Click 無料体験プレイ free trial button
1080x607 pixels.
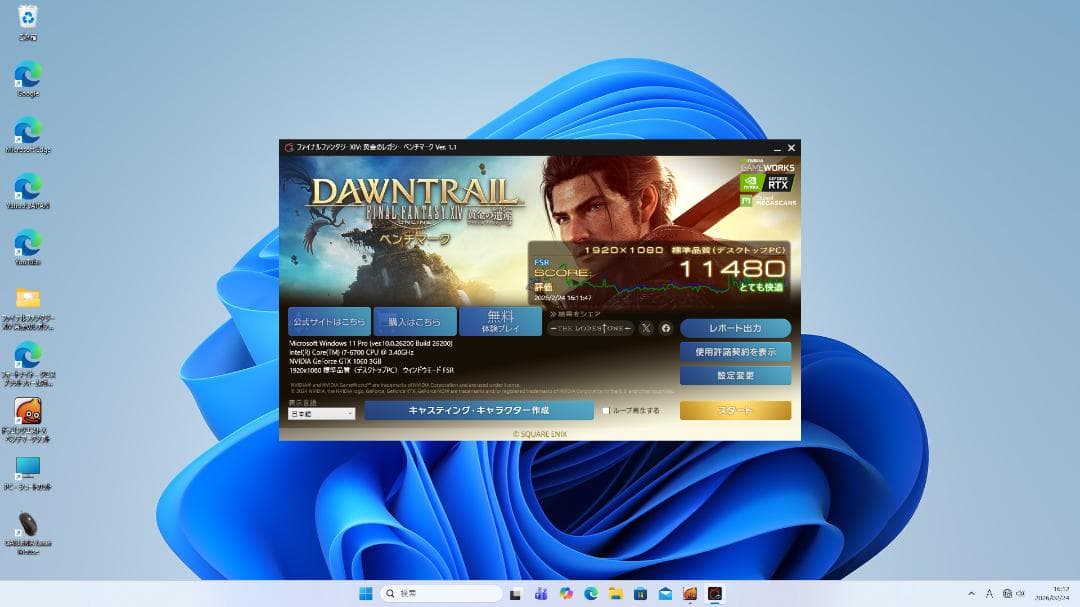(500, 322)
